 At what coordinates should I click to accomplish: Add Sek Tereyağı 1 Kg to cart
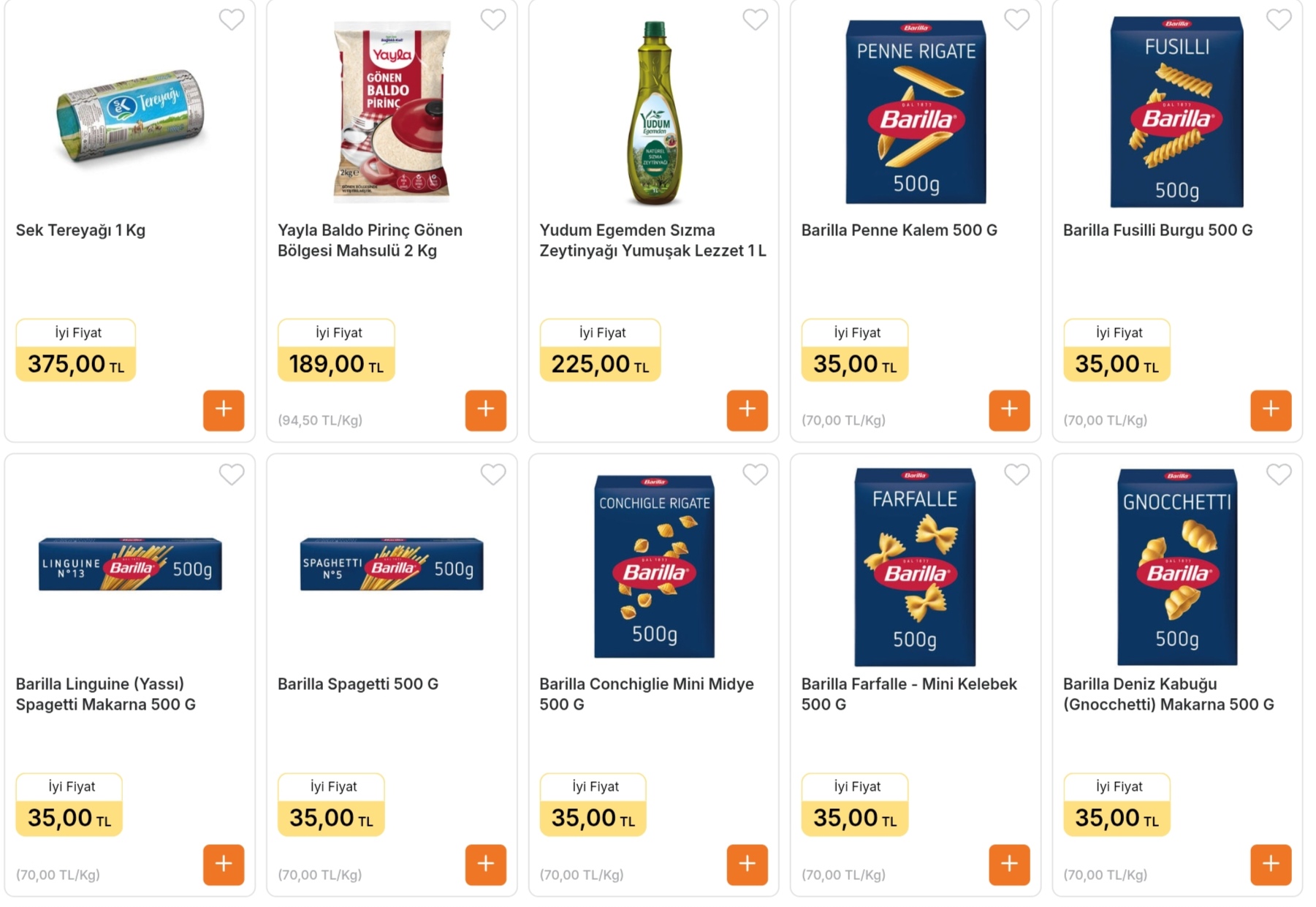[x=224, y=410]
